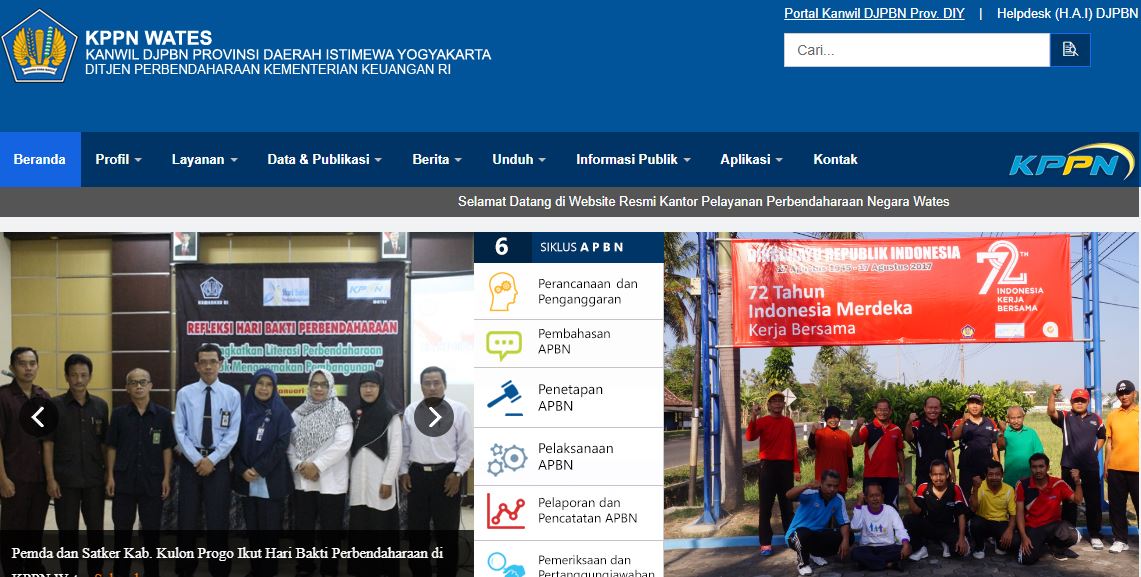Open Portal Kanwil DJPBN Prov. DIY link
Viewport: 1141px width, 577px height.
(874, 13)
